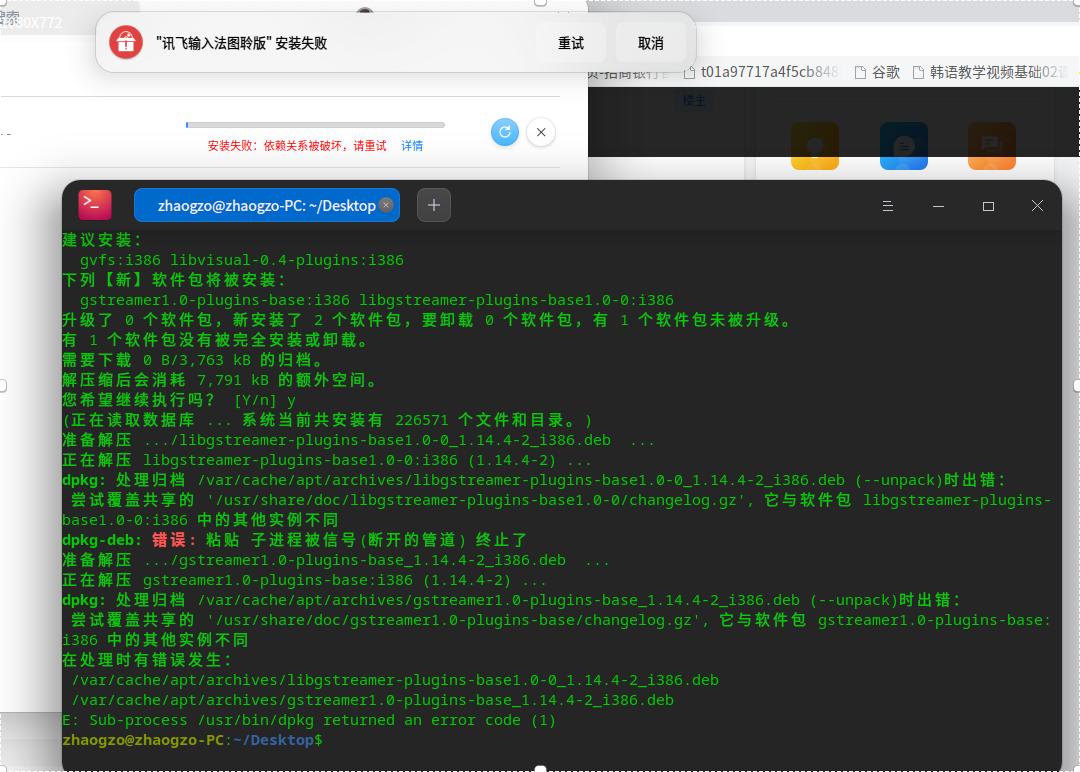Click the line 需要下载 0 B/3,763 kB 的归档
Viewport: 1080px width, 772px height.
(x=193, y=360)
